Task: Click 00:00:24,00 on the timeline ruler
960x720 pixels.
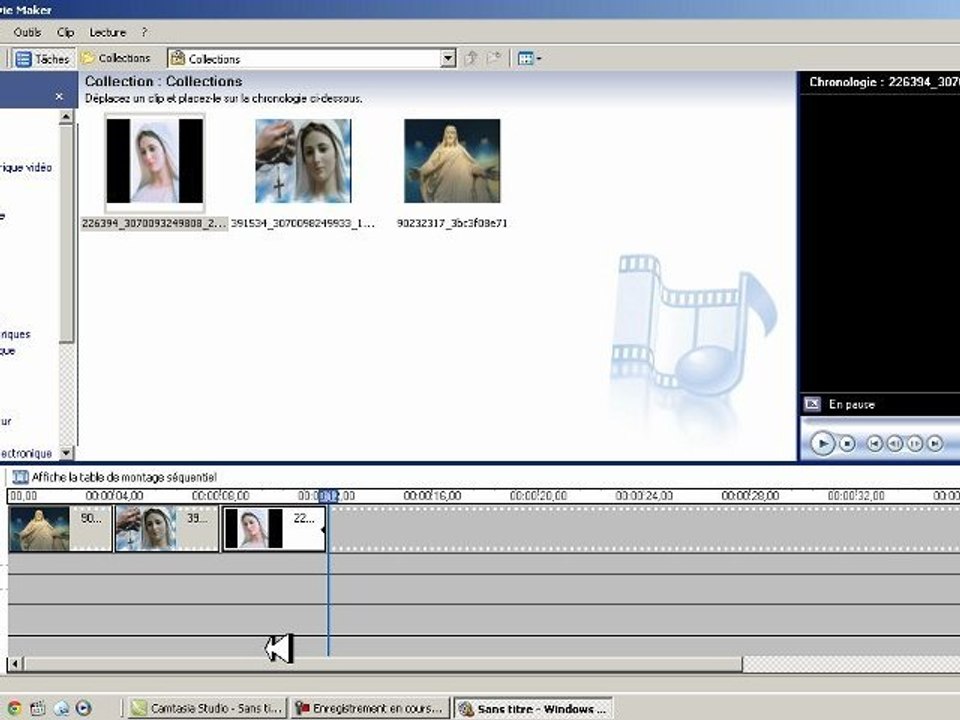Action: [x=644, y=496]
